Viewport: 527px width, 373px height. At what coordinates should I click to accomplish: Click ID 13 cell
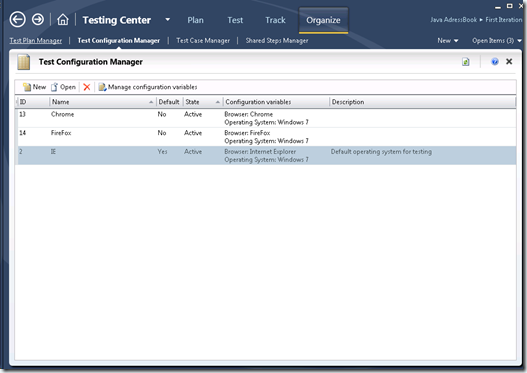22,114
